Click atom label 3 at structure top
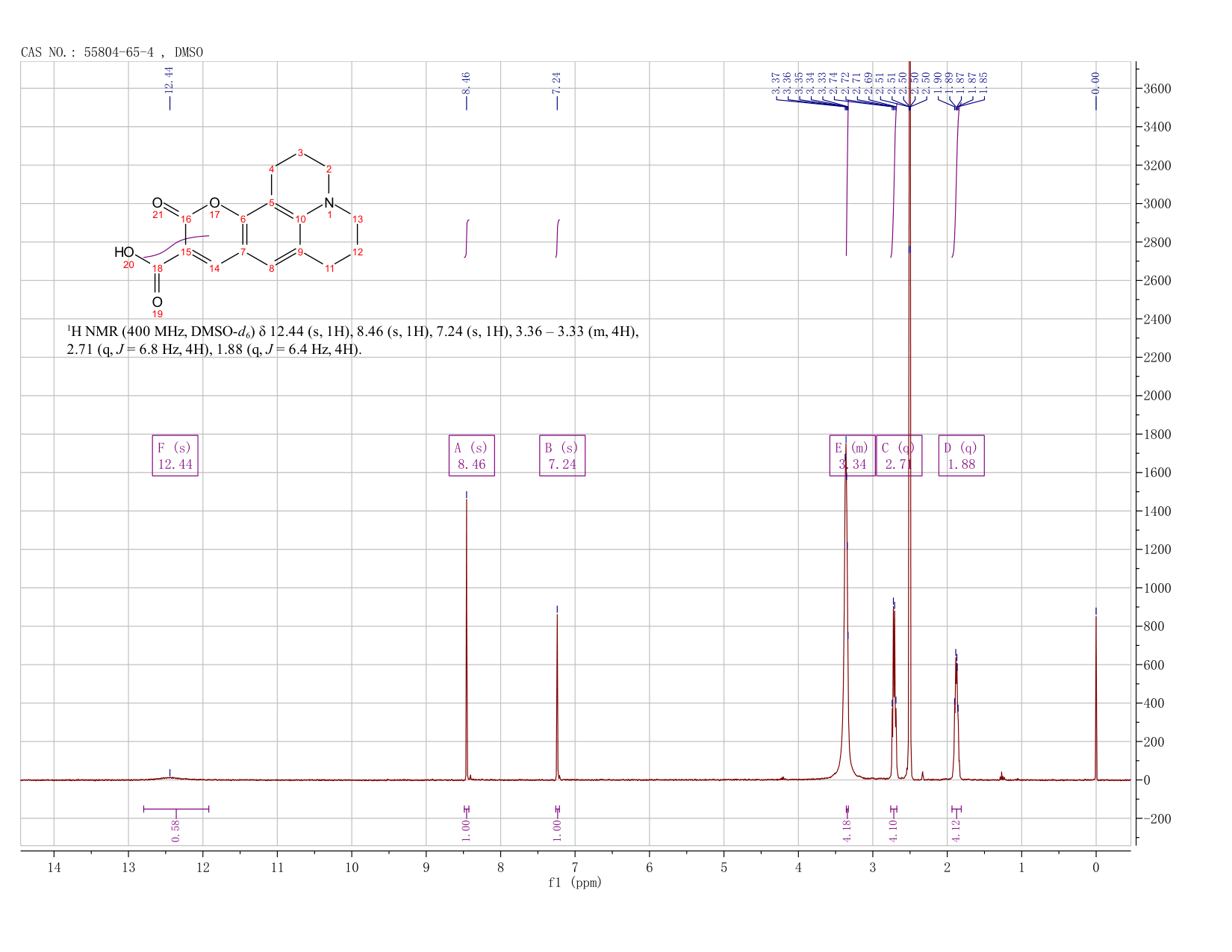 point(301,153)
